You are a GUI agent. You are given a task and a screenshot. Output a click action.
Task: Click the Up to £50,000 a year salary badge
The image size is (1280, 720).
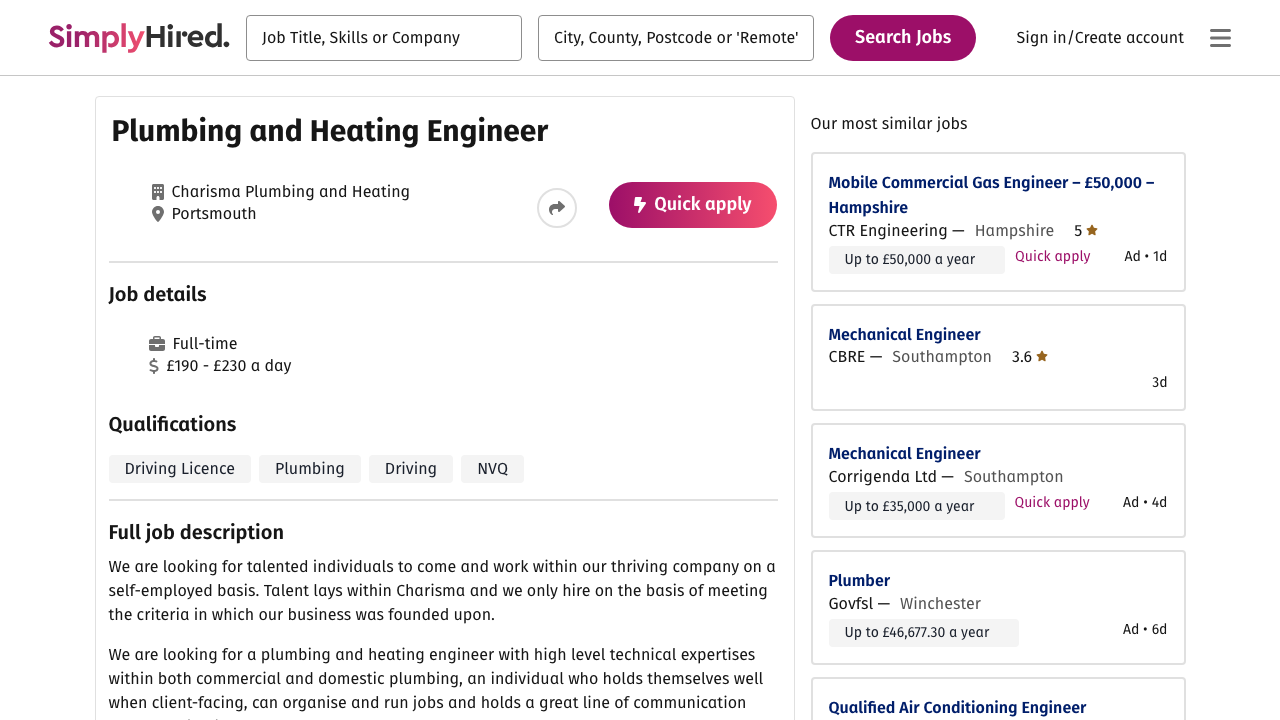pos(916,259)
